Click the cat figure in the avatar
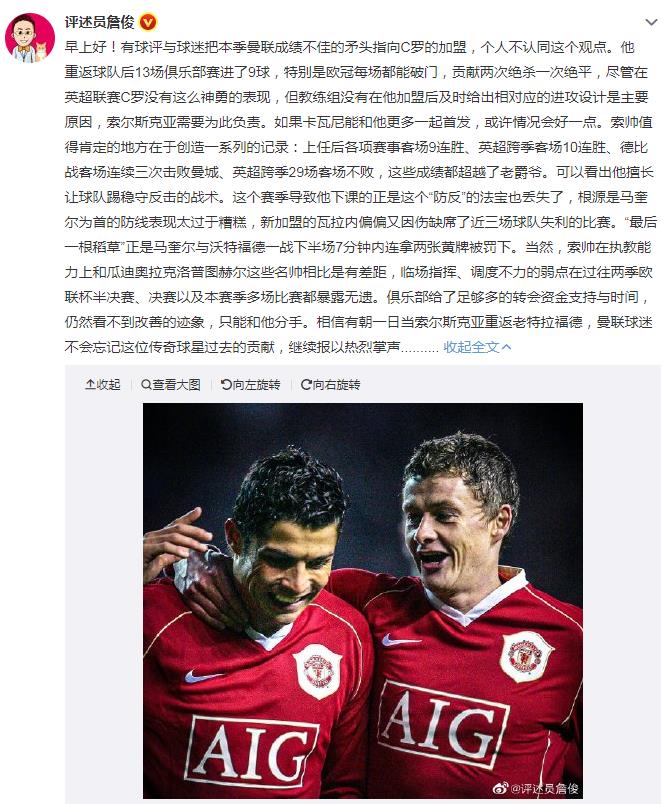This screenshot has width=661, height=804. pyautogui.click(x=40, y=52)
